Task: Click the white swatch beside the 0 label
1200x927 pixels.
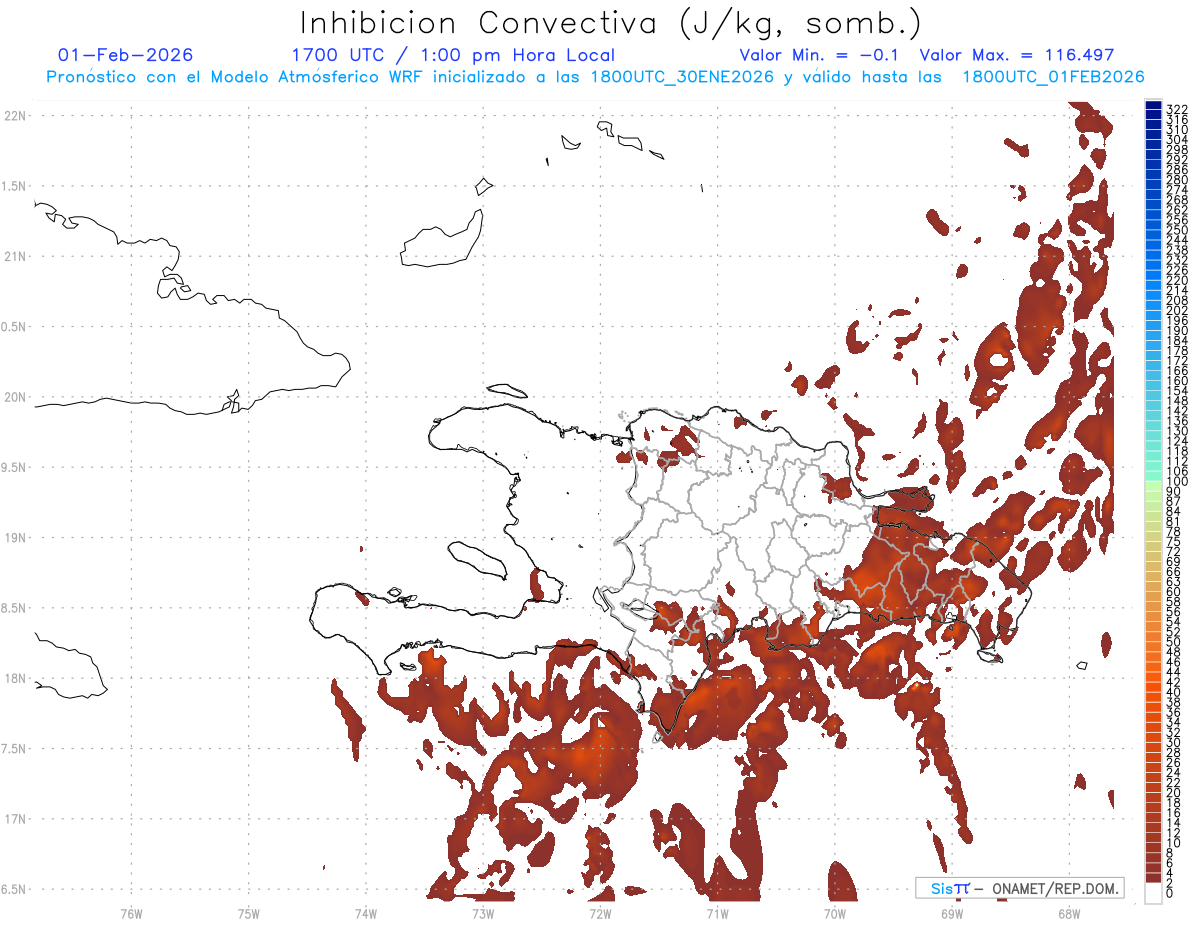Action: pyautogui.click(x=1154, y=893)
